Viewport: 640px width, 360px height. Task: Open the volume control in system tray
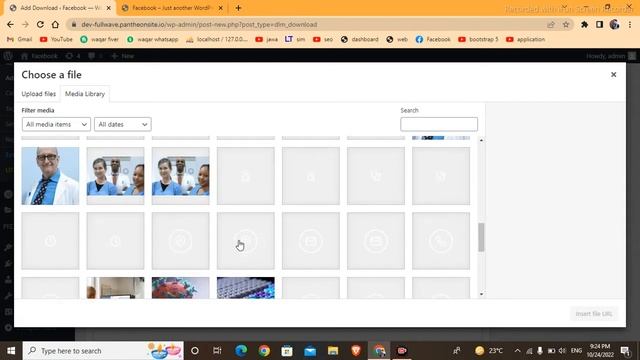pyautogui.click(x=562, y=351)
